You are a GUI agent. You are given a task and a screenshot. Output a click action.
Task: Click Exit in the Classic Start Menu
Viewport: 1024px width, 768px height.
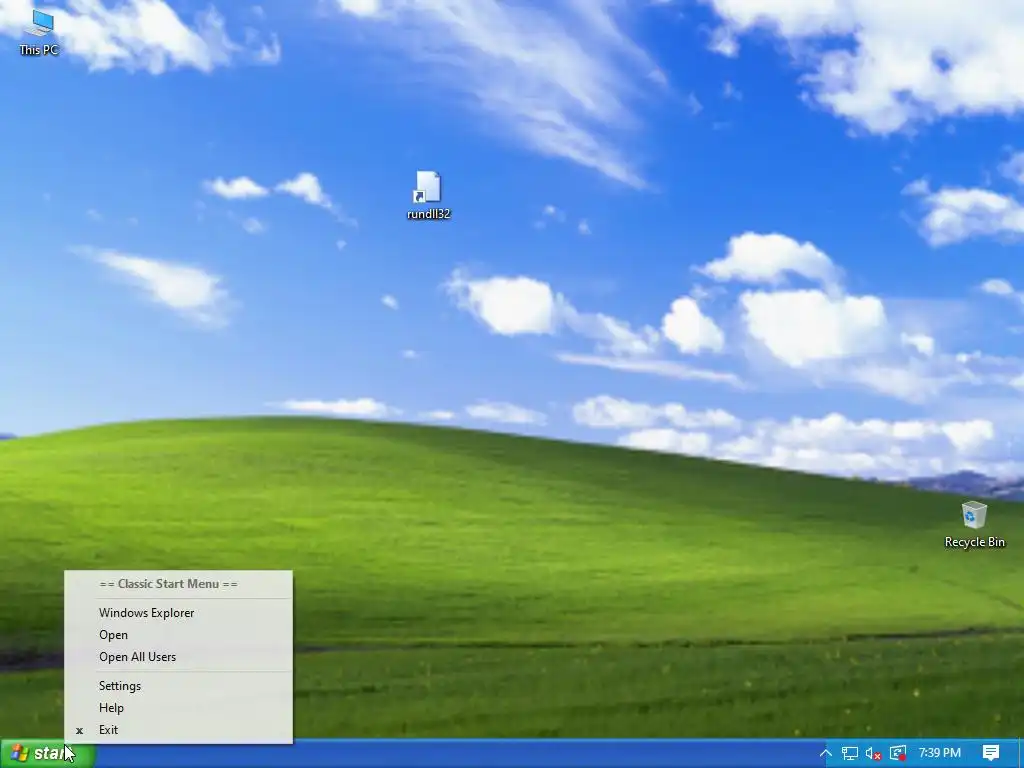pos(178,730)
